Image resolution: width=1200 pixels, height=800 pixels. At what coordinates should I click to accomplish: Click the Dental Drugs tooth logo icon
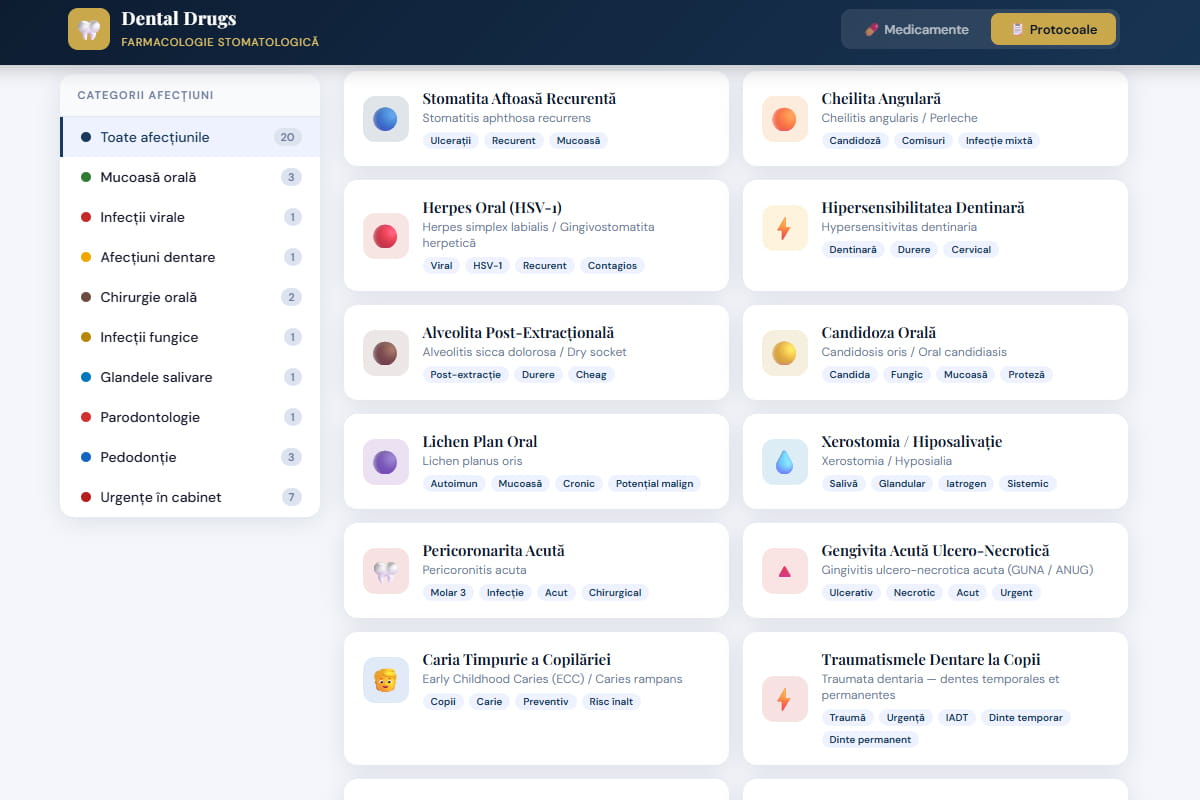coord(89,29)
